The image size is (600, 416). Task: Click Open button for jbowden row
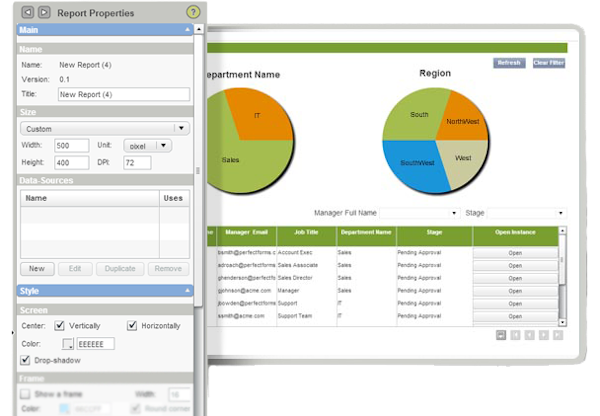(x=515, y=303)
